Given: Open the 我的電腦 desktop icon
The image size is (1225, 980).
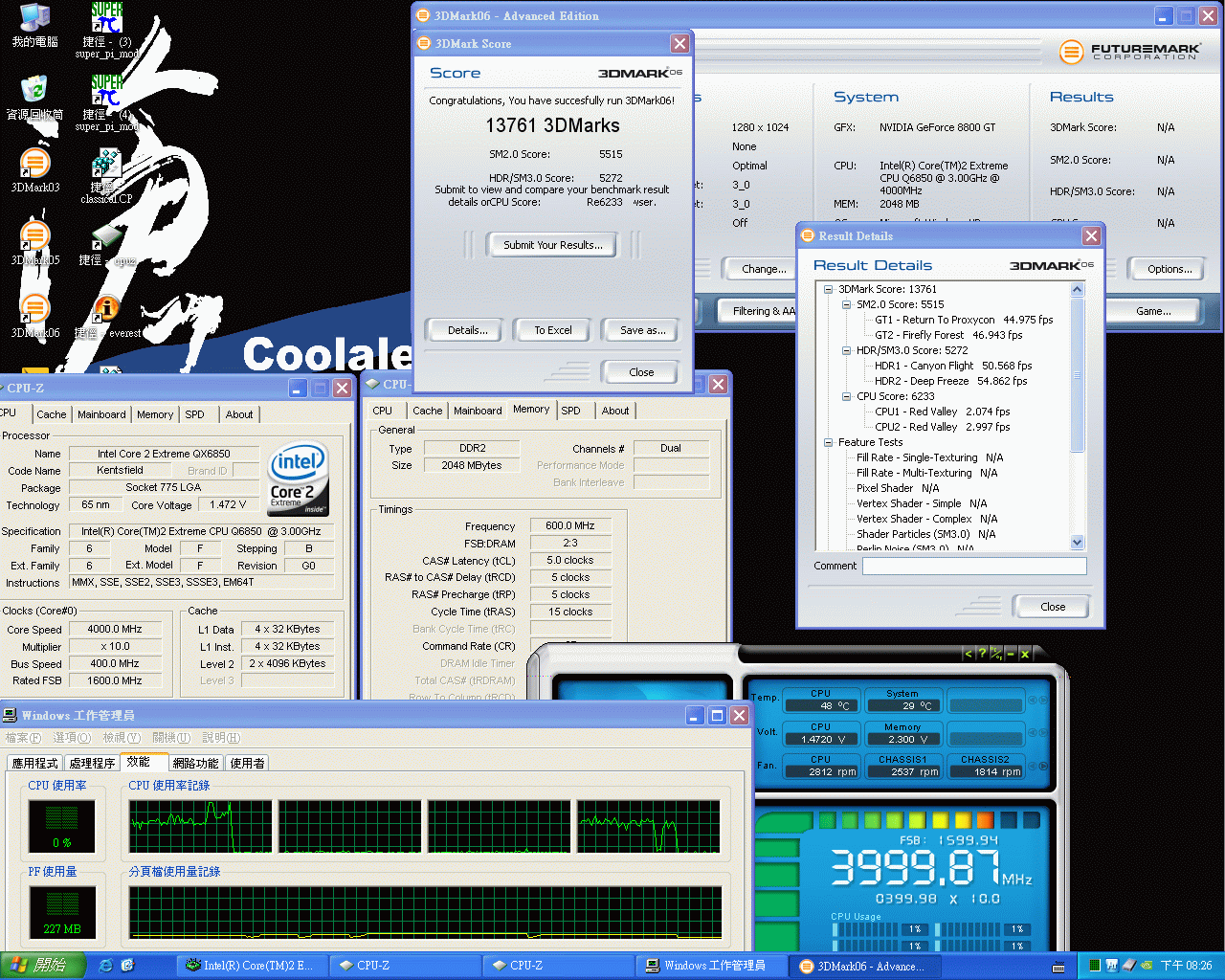Looking at the screenshot, I should 34,26.
